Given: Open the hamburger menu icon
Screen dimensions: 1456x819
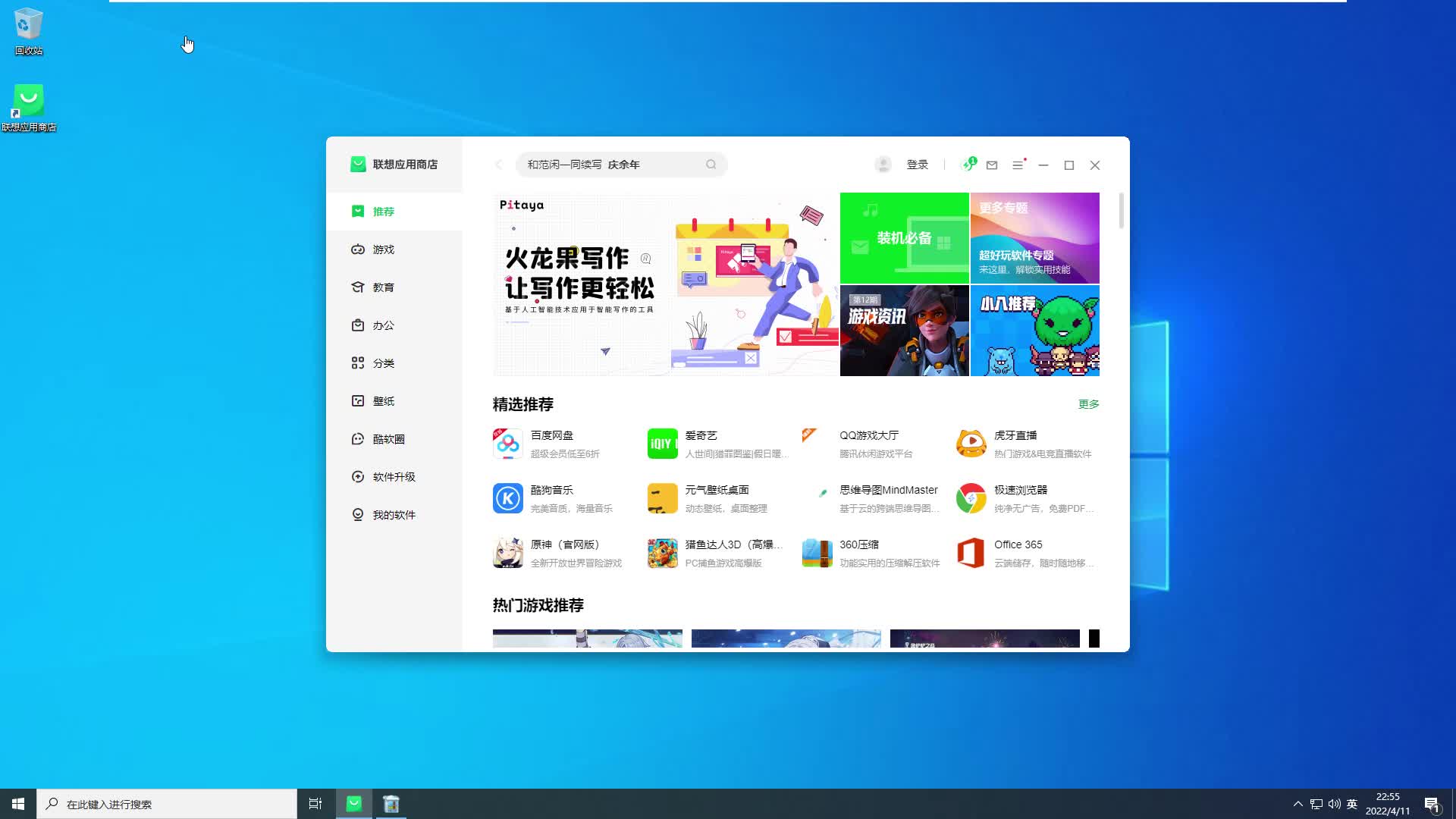Looking at the screenshot, I should [x=1018, y=165].
